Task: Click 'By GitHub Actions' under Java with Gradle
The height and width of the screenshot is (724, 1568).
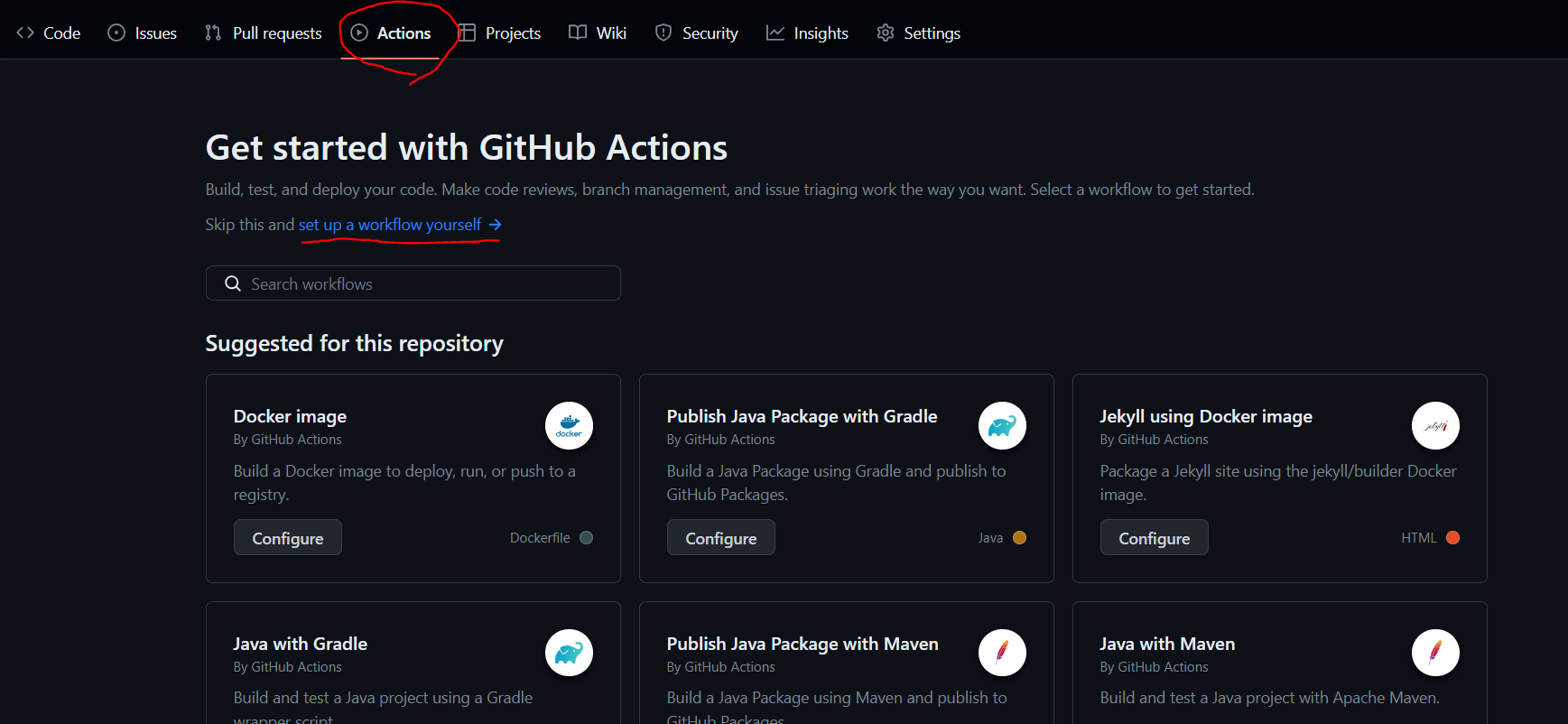Action: pos(288,667)
